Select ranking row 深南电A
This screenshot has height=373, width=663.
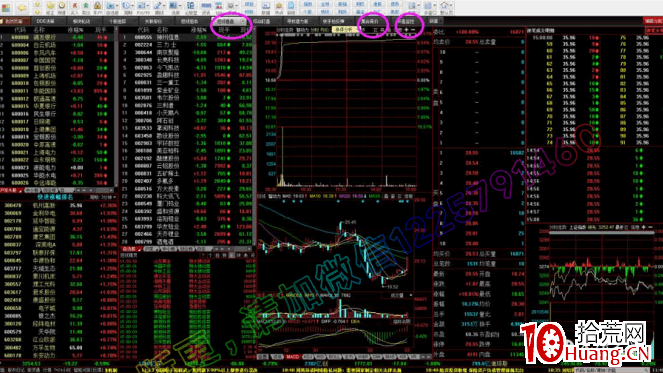pos(59,244)
